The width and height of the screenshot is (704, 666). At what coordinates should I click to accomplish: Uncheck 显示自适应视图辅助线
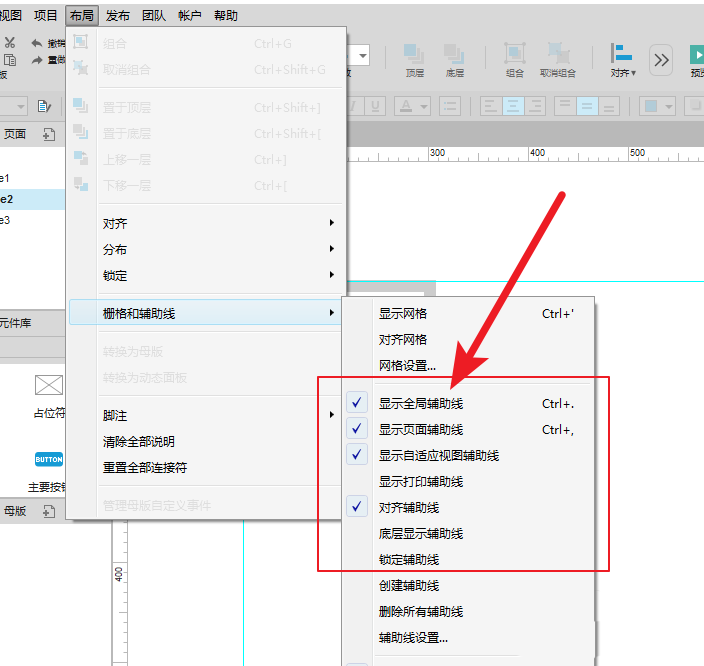coord(468,455)
